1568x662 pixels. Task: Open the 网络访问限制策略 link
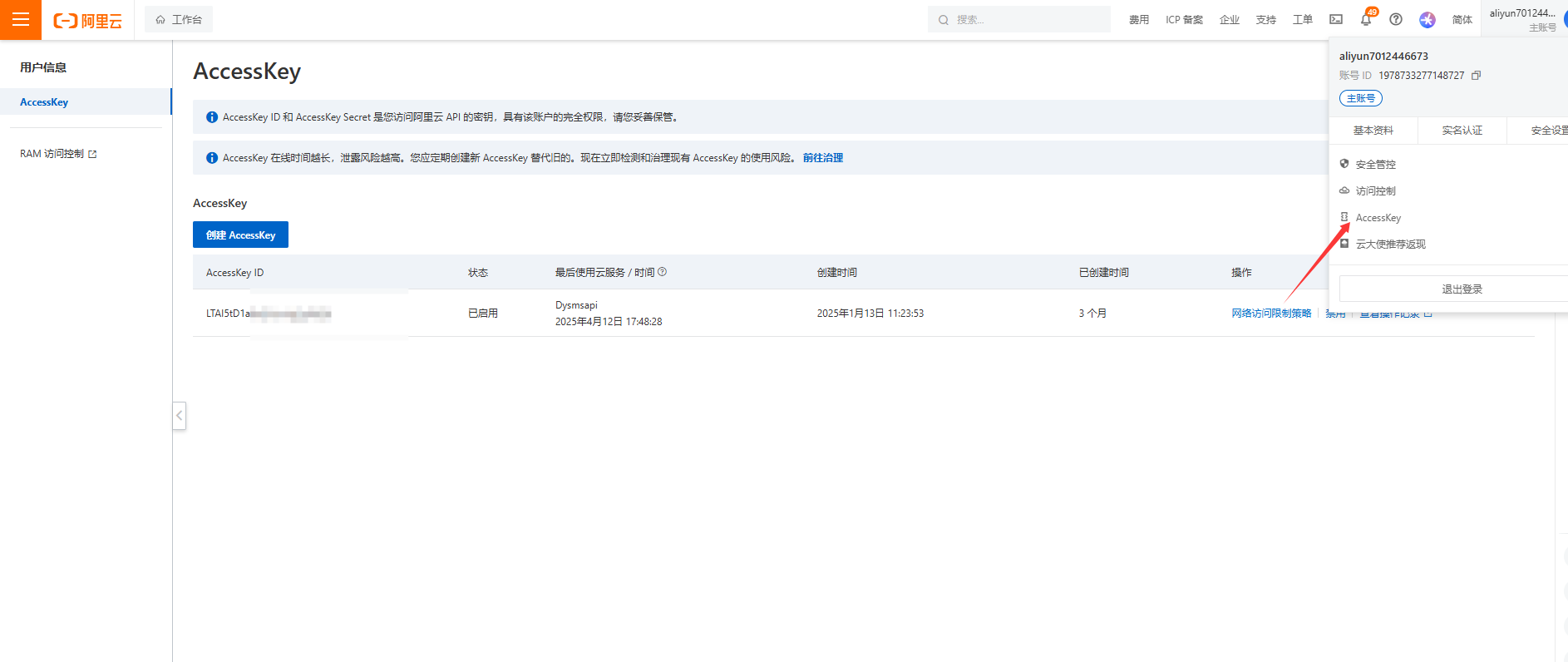tap(1271, 314)
